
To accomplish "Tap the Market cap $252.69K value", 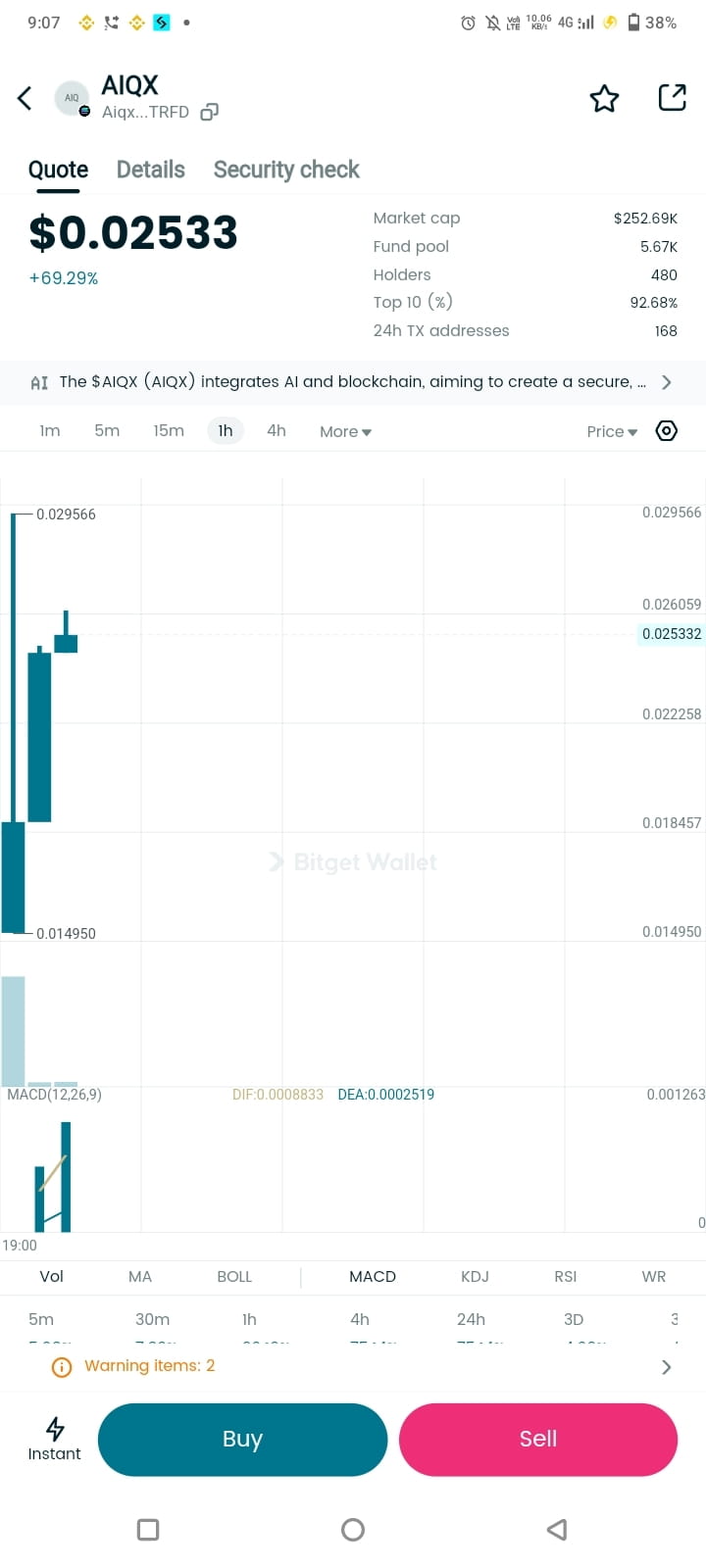I will [645, 219].
